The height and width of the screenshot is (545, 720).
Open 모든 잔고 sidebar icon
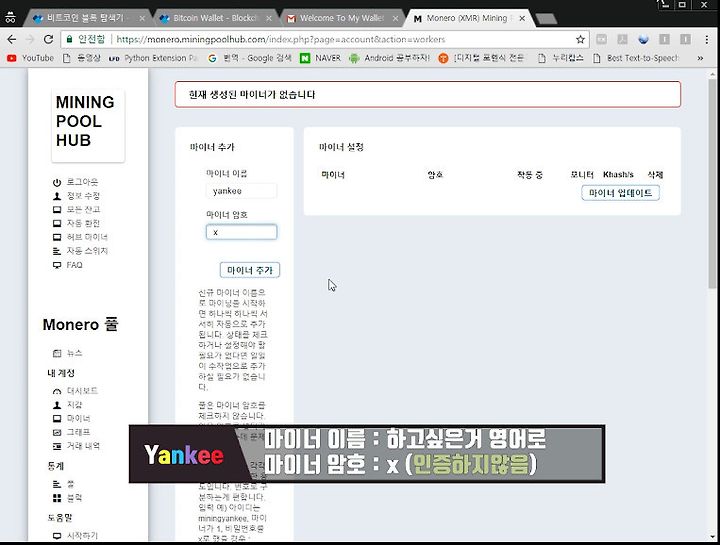[57, 210]
